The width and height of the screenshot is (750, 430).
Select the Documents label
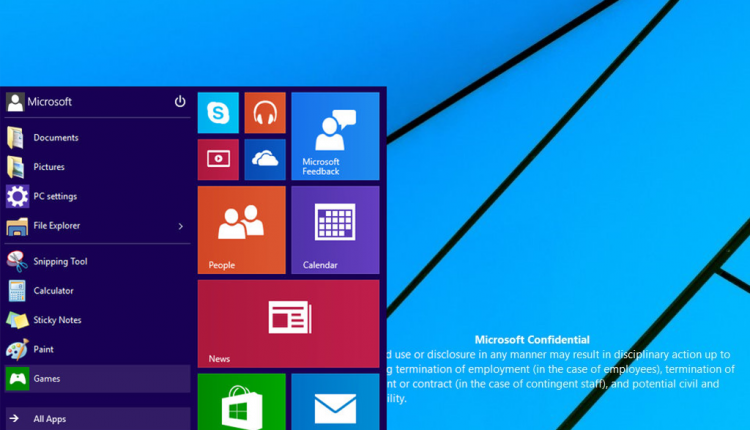click(56, 138)
